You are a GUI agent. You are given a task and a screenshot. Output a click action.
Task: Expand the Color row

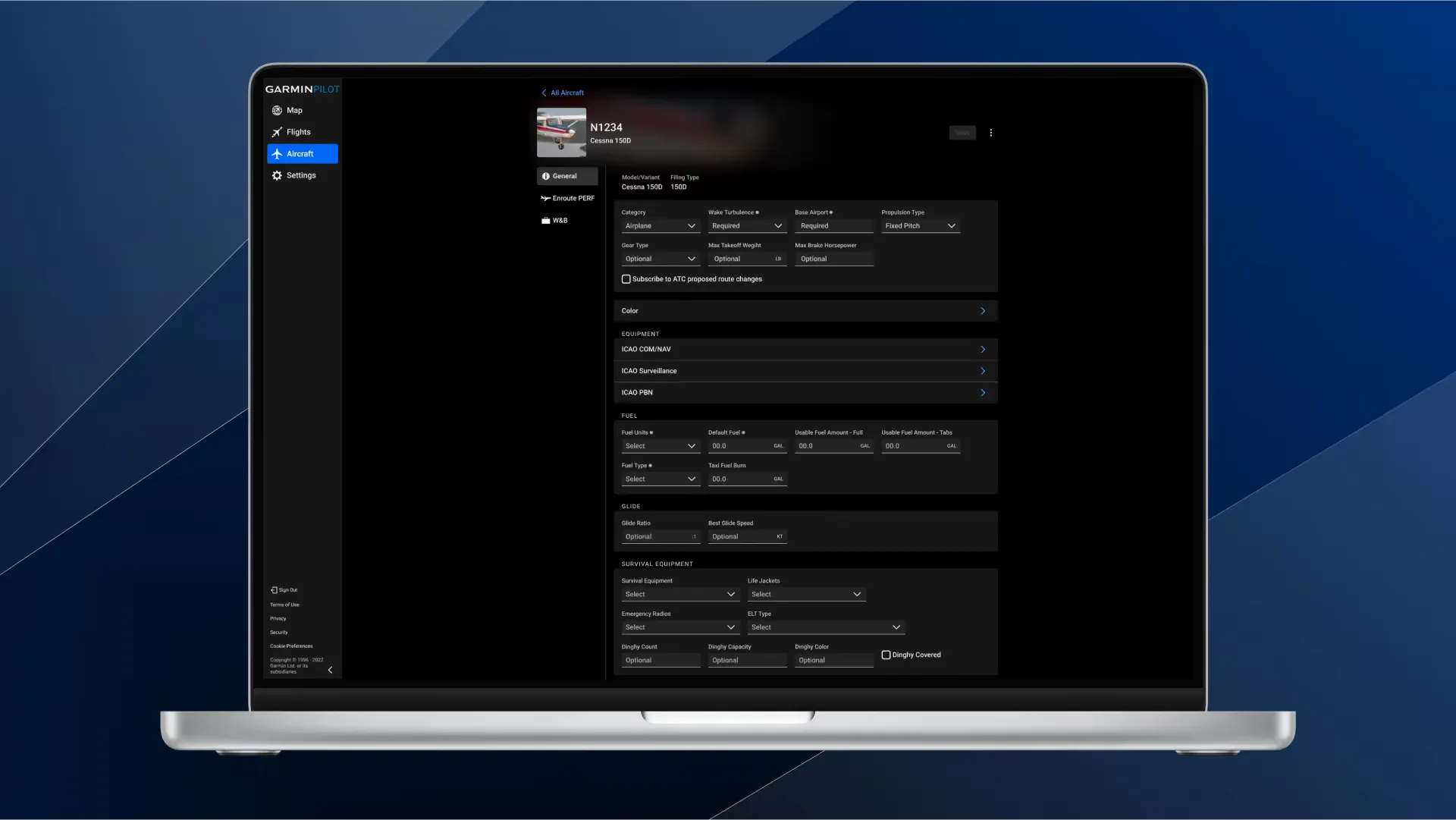click(805, 311)
